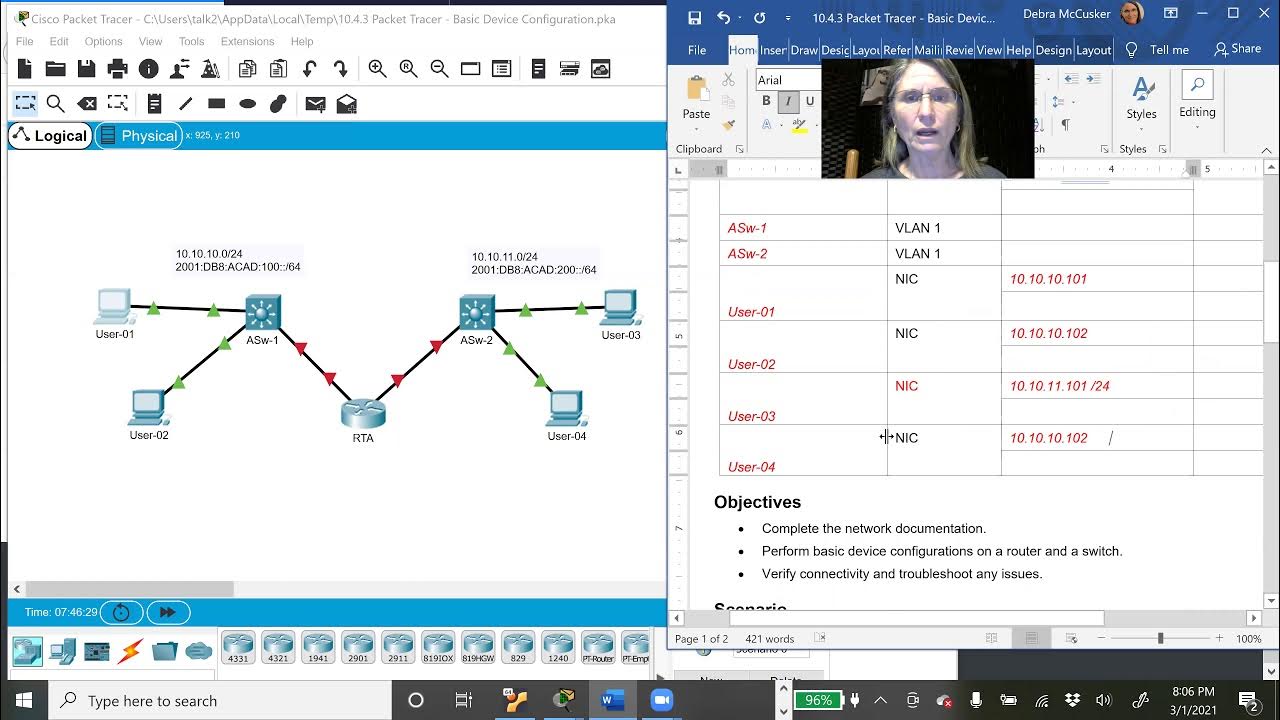Open Windows Start menu
The image size is (1280, 720).
(24, 700)
